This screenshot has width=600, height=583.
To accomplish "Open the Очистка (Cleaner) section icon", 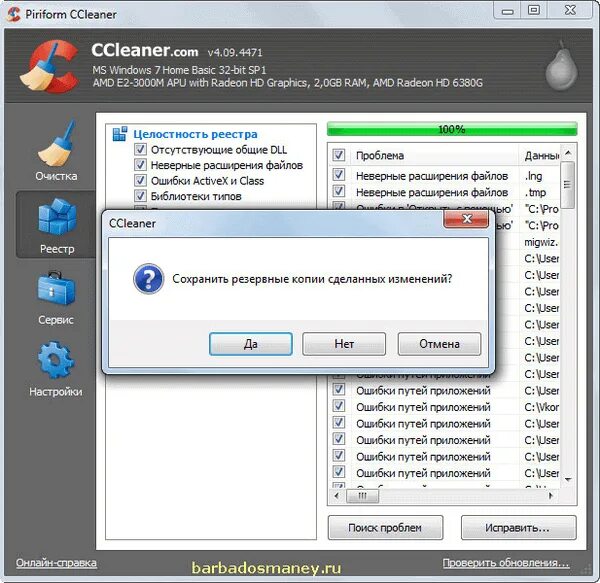I will (x=57, y=143).
